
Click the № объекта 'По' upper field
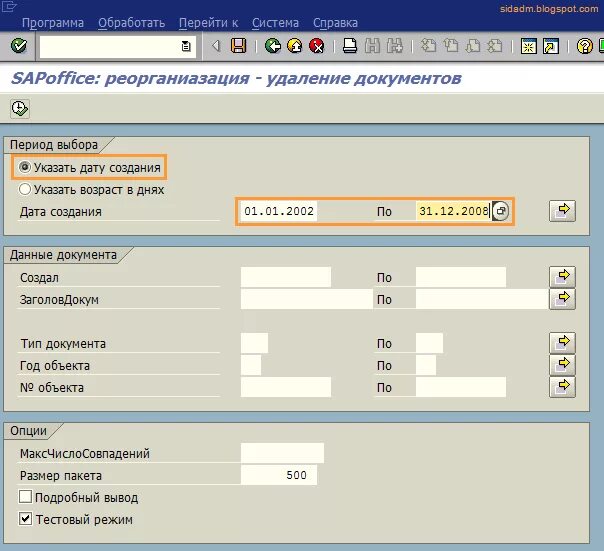click(x=461, y=387)
